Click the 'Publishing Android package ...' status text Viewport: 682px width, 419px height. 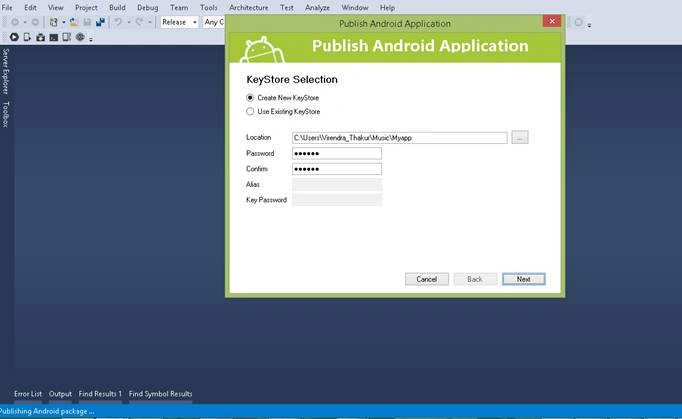pos(47,411)
